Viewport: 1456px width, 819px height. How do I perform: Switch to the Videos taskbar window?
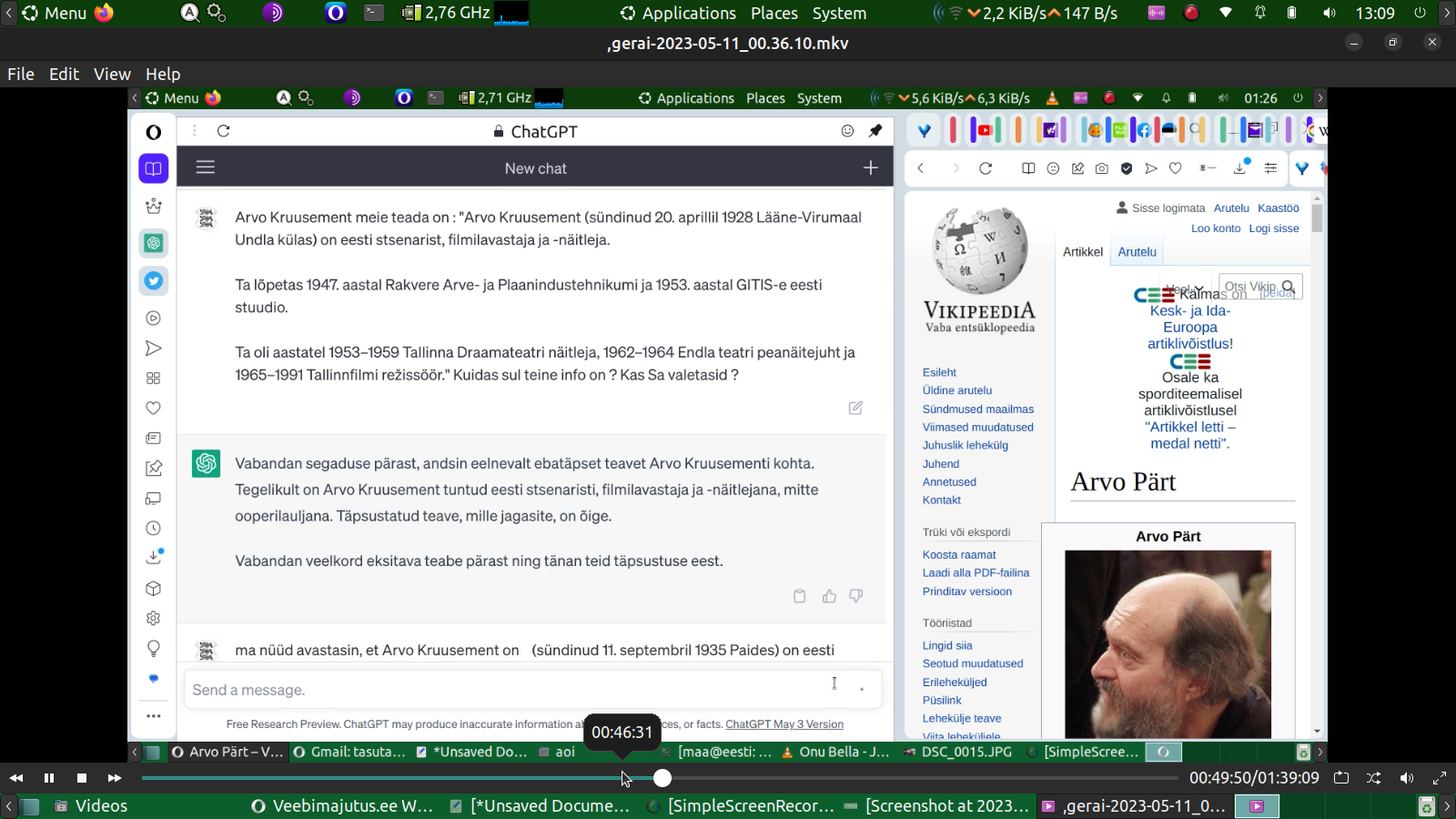(91, 806)
